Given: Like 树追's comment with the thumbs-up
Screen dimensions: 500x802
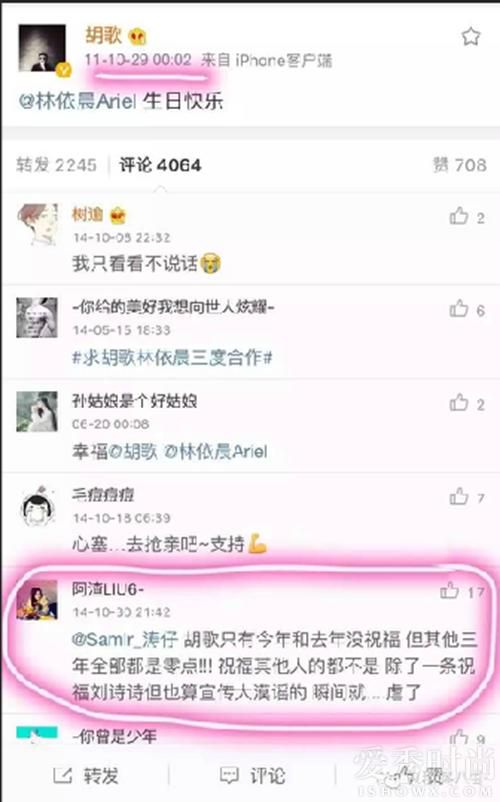Looking at the screenshot, I should point(459,216).
